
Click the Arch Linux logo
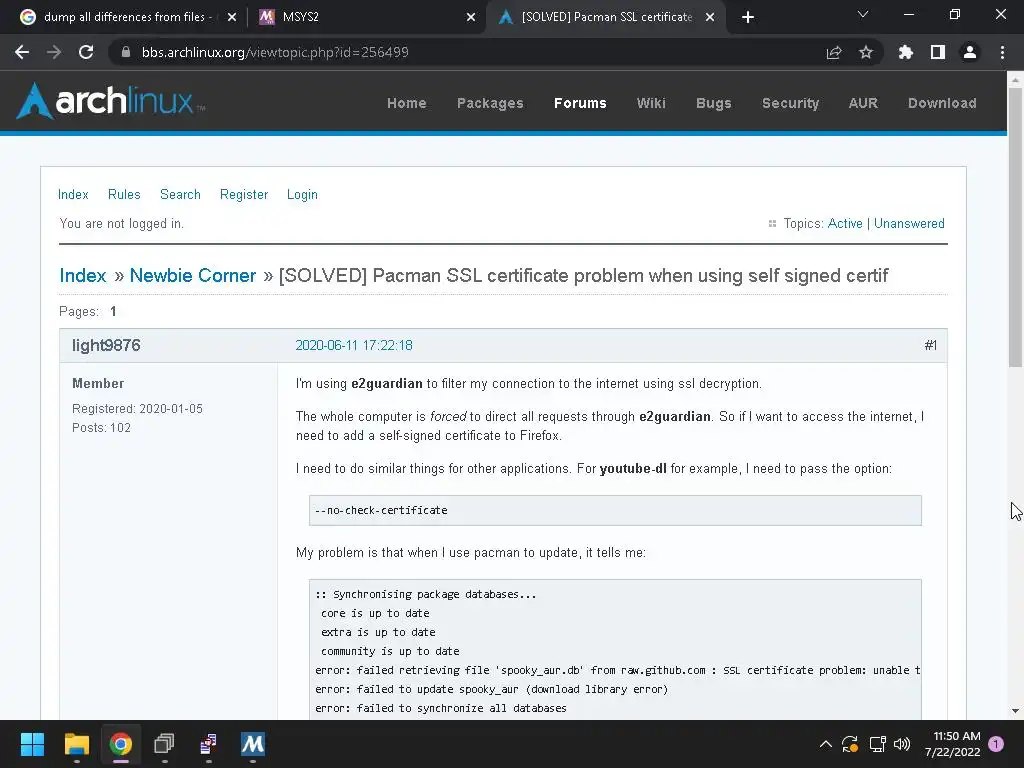click(x=110, y=101)
